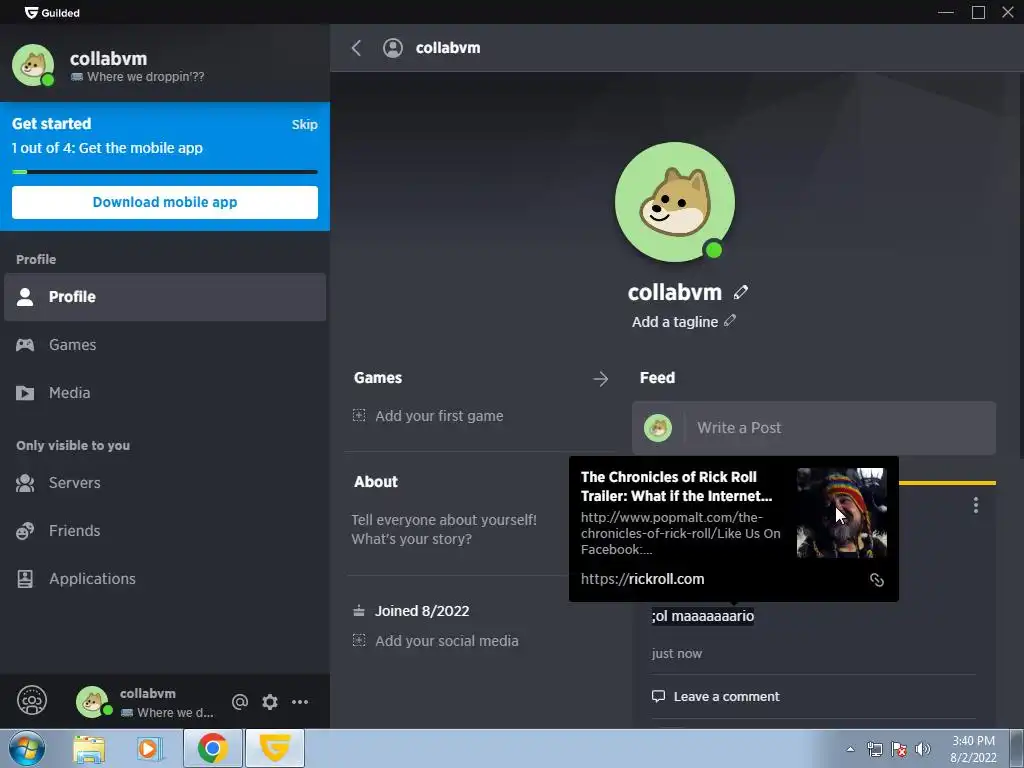Open Media in the sidebar
Image resolution: width=1024 pixels, height=768 pixels.
click(165, 392)
